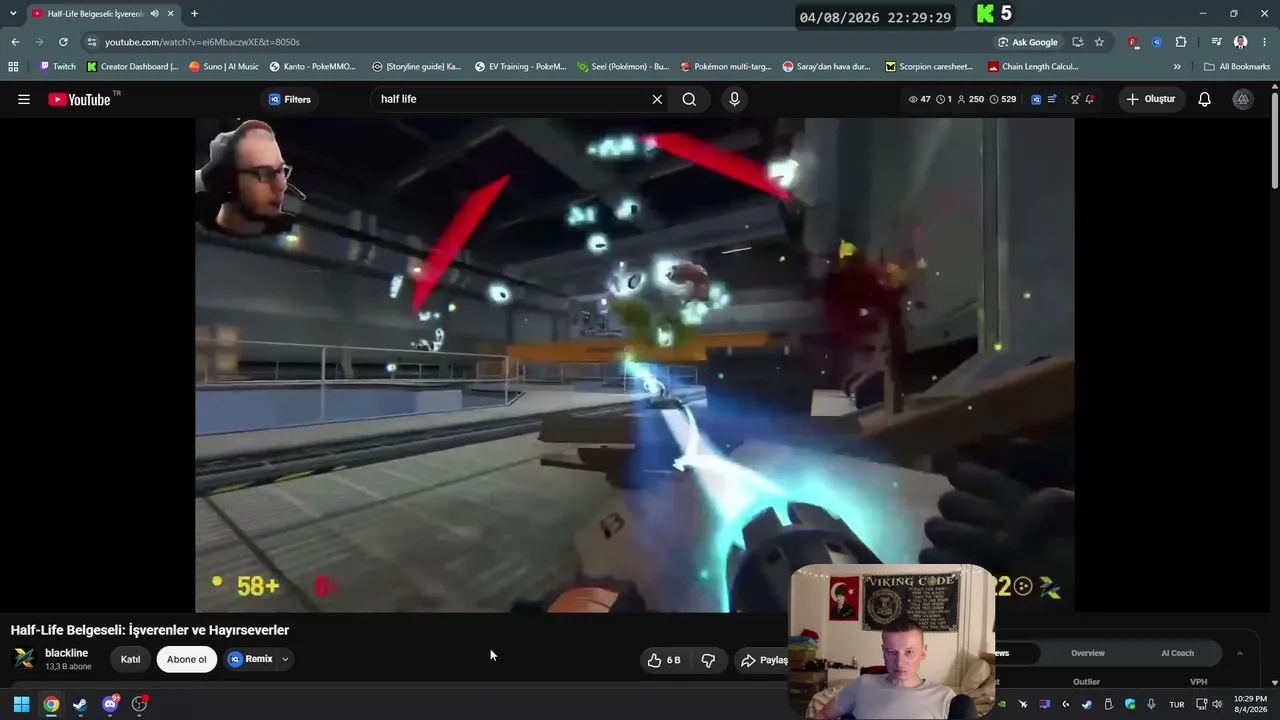1280x720 pixels.
Task: Expand the Remix dropdown arrow
Action: coord(285,659)
